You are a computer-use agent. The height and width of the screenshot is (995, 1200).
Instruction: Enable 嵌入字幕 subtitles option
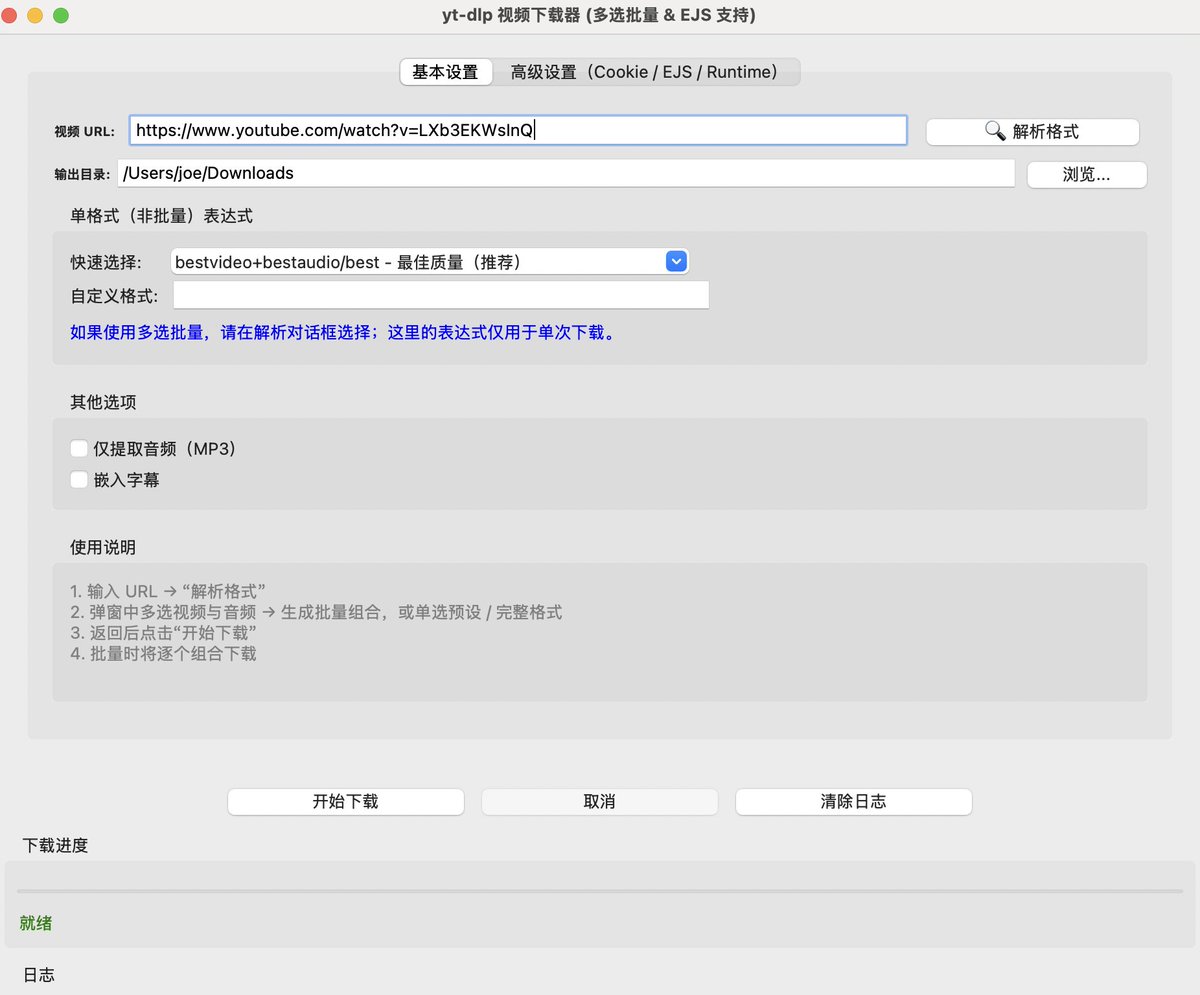point(79,479)
